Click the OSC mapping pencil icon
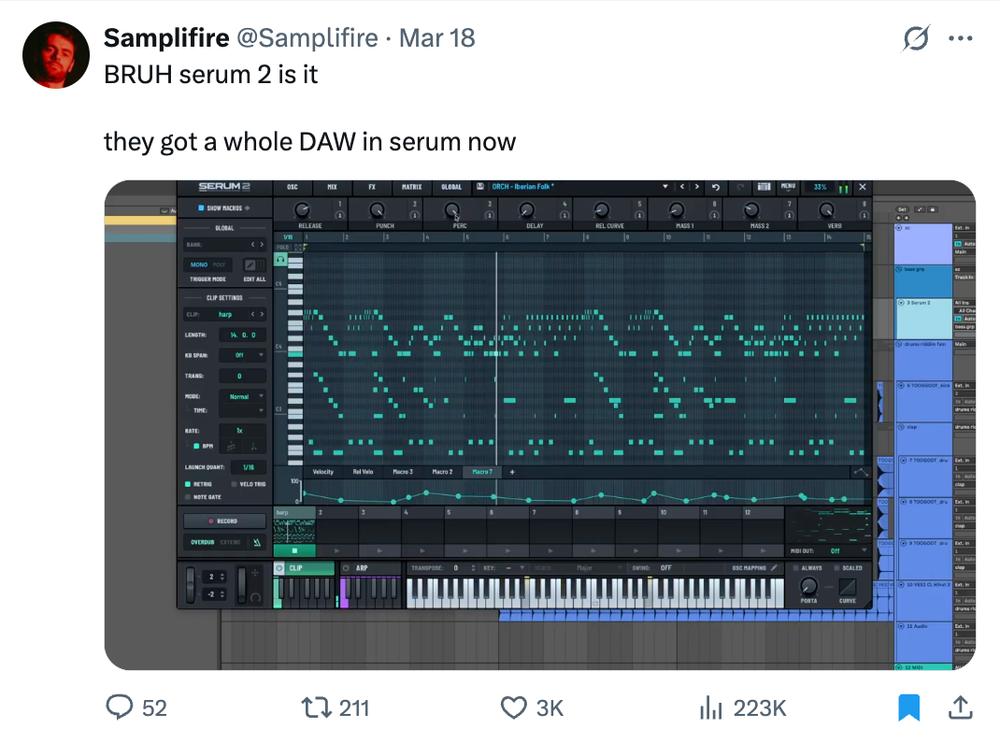The image size is (1000, 742). (774, 568)
